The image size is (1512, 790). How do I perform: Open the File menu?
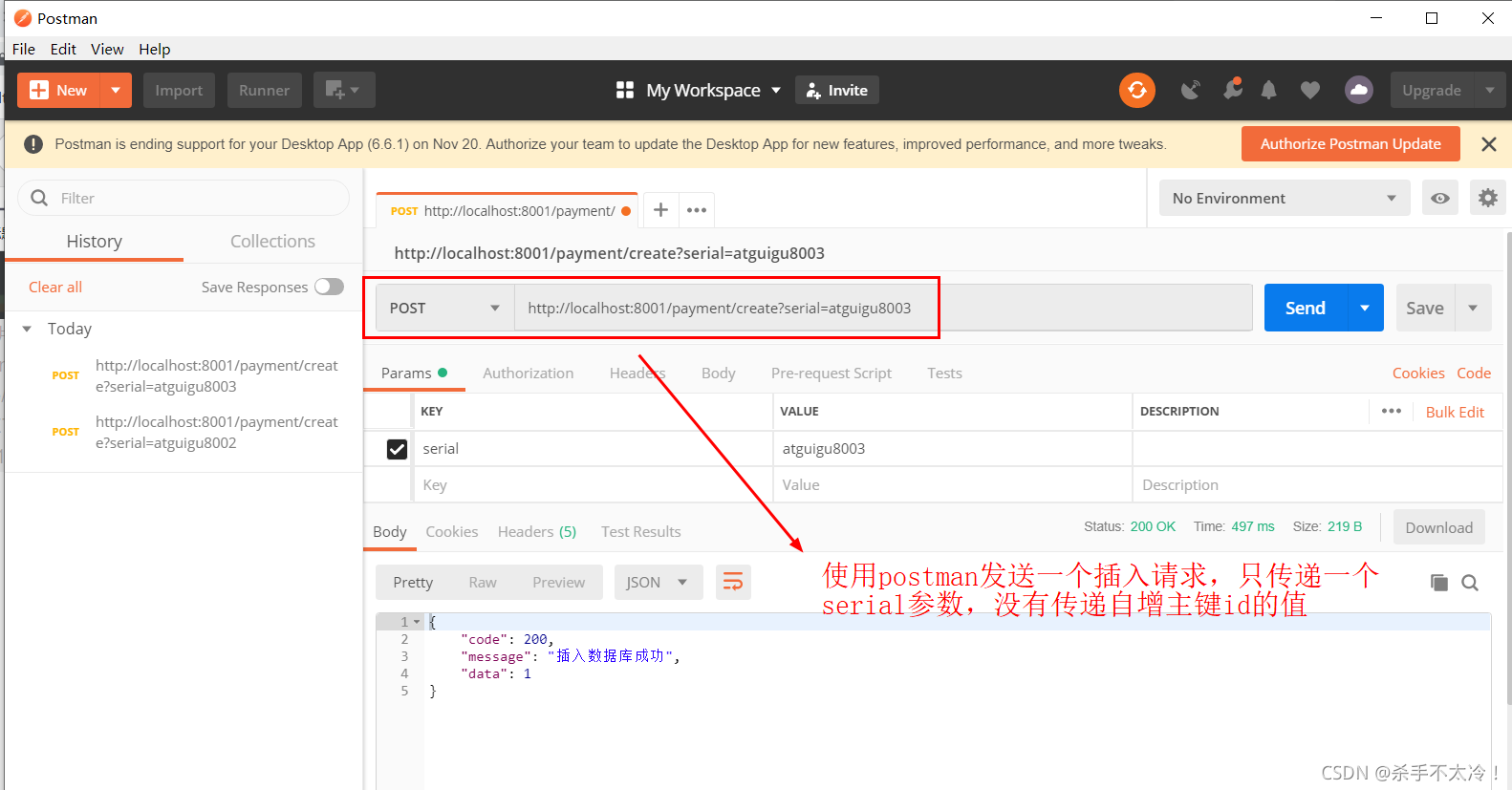tap(24, 49)
